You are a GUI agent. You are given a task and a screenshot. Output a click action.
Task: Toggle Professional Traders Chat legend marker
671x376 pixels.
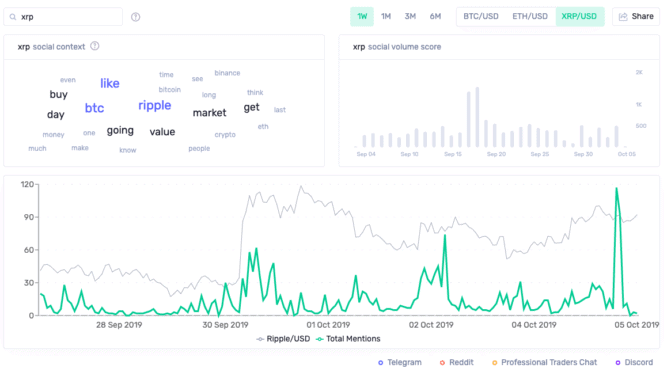pyautogui.click(x=494, y=363)
